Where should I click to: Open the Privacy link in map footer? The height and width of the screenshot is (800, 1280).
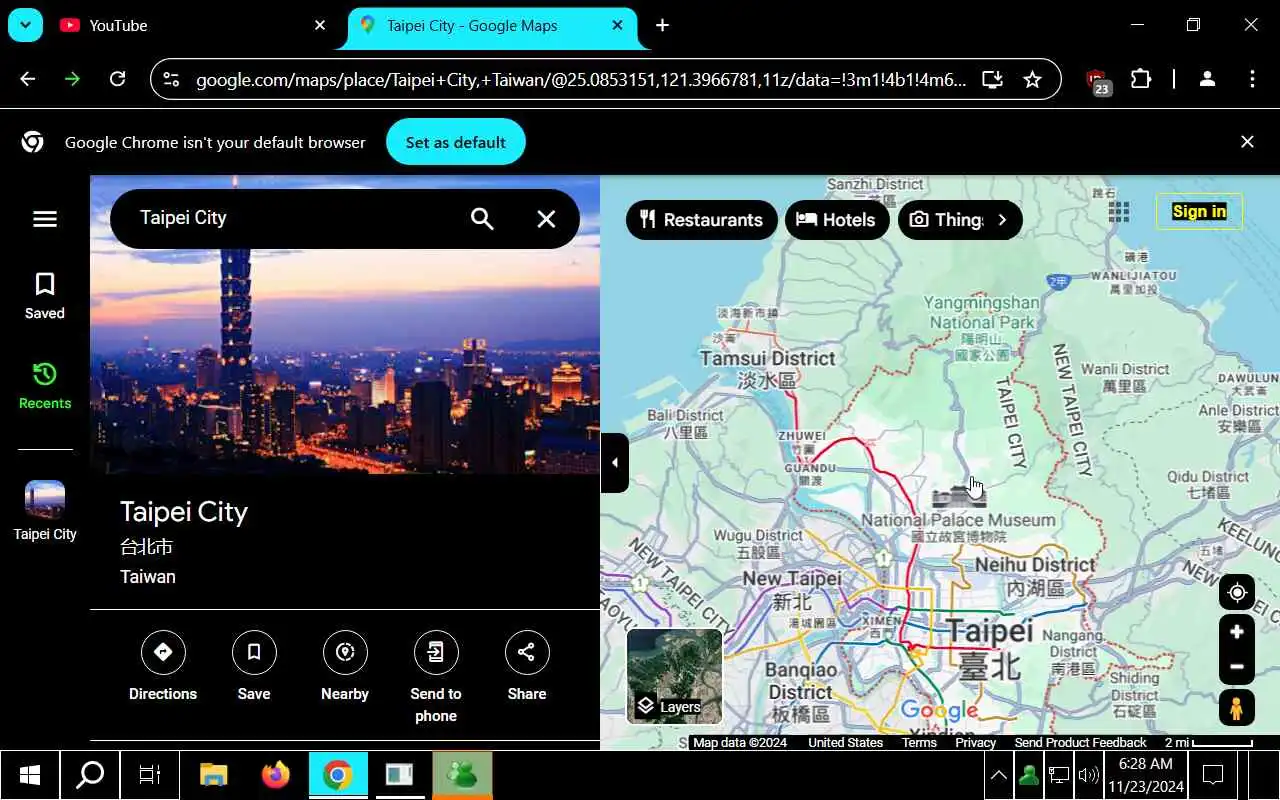(x=975, y=743)
